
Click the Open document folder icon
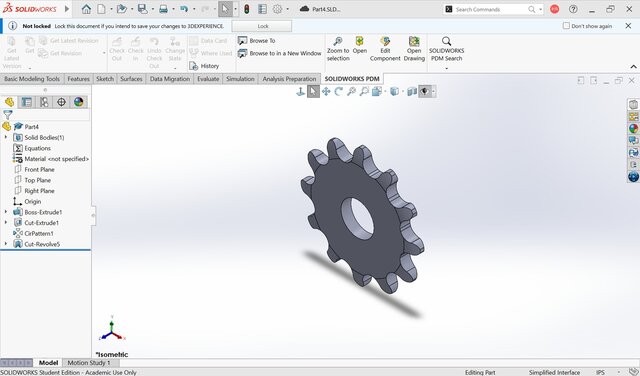(121, 9)
